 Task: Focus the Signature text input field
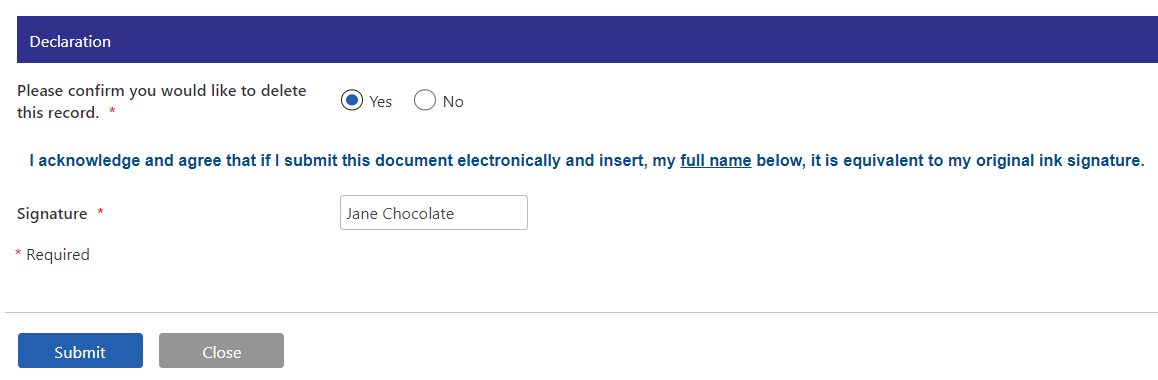coord(434,213)
